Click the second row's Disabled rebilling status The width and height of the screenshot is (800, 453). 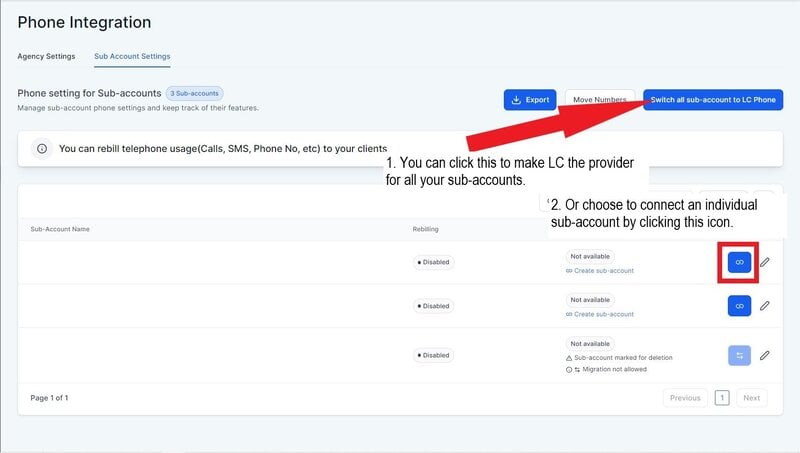point(434,306)
